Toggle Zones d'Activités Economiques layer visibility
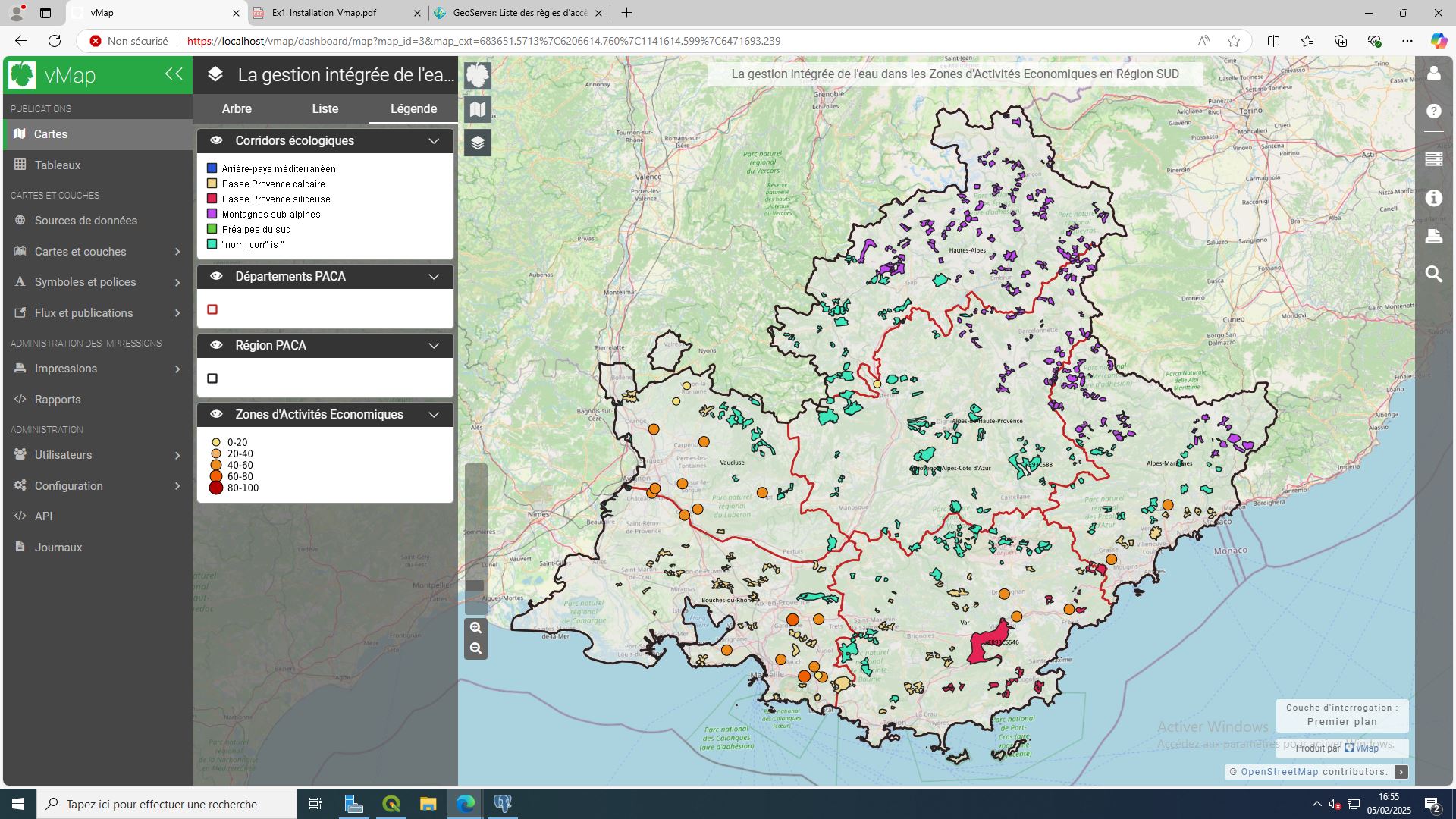Viewport: 1456px width, 819px height. click(216, 414)
